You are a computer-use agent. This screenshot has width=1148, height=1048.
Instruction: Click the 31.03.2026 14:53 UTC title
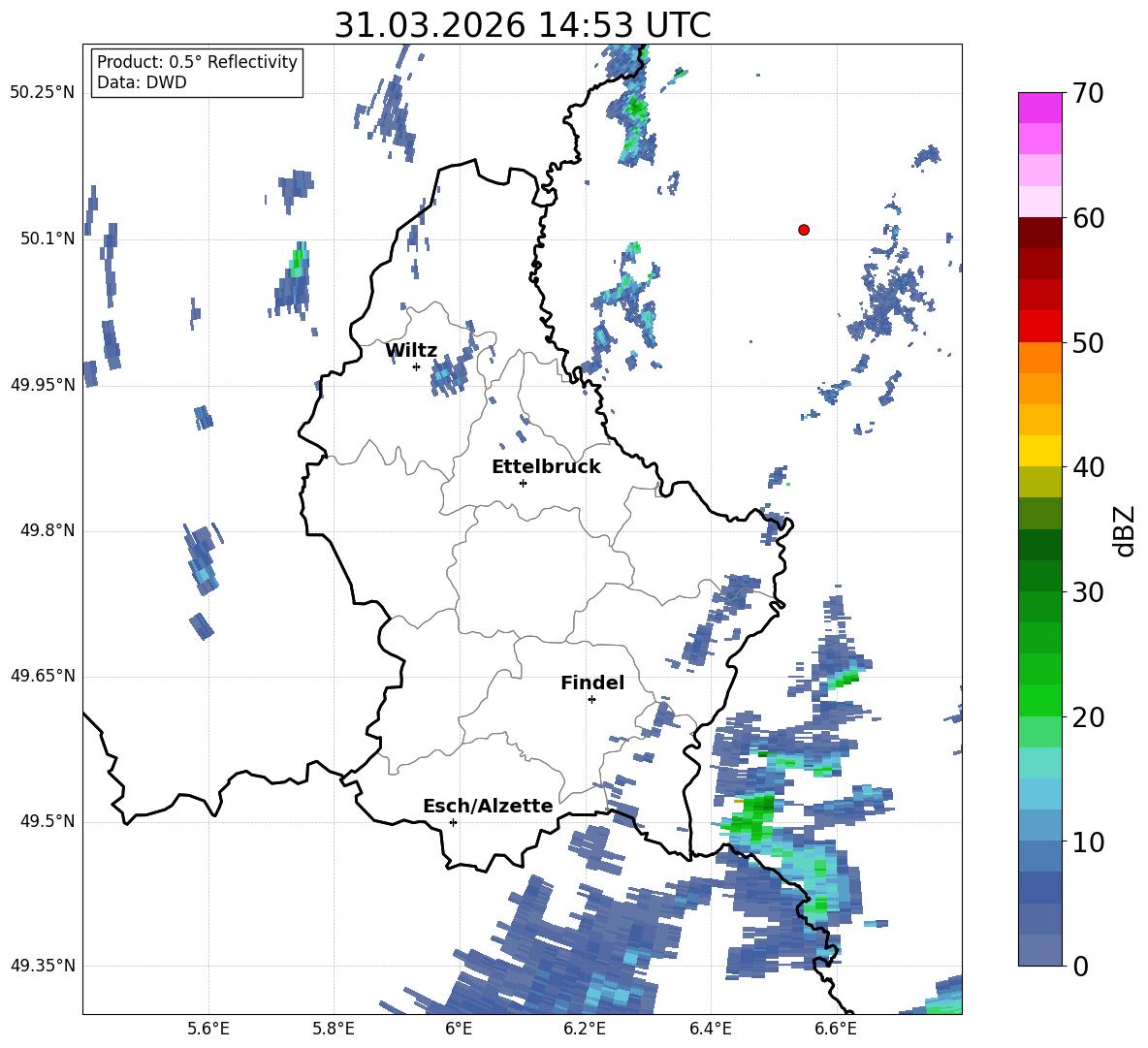point(522,25)
